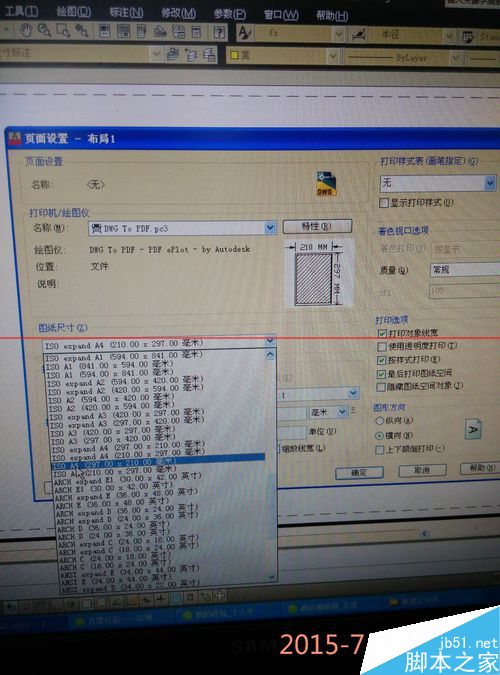Enable 上下颠倒打印 checkbox
Viewport: 500px width, 675px height.
click(379, 449)
